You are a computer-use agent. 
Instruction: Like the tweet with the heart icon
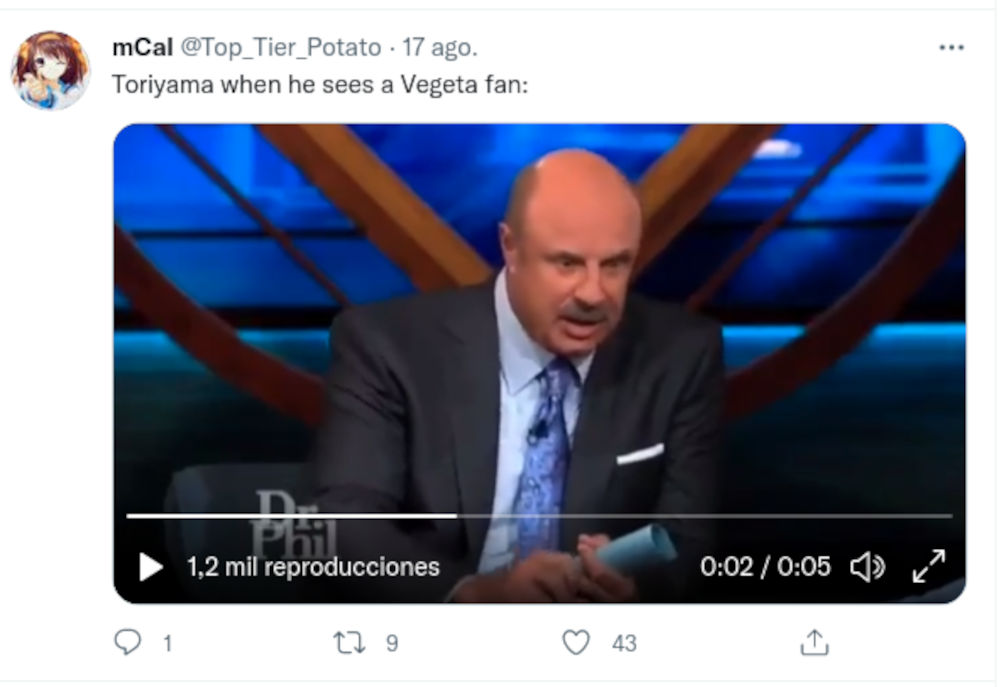coord(576,642)
